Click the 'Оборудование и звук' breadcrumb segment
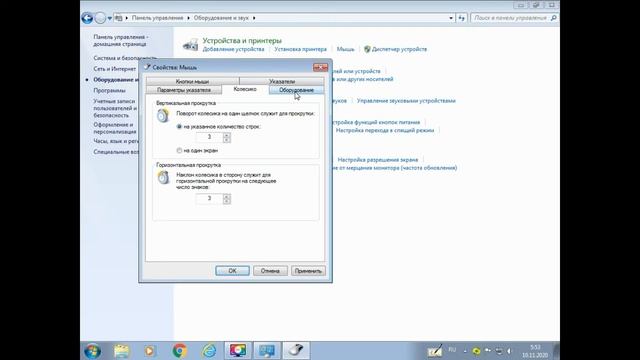 click(221, 18)
